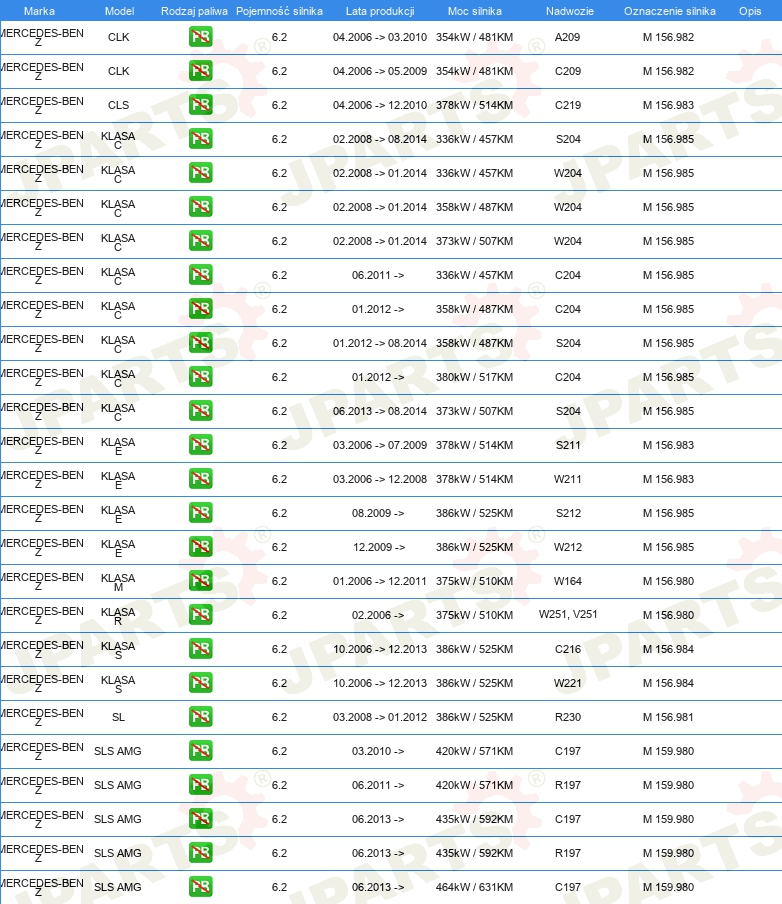Click the fuel type icon in the CLS row
This screenshot has width=782, height=904.
click(201, 105)
